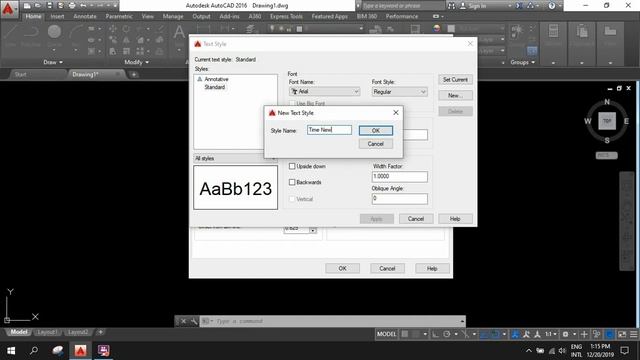Click the Undo arrow in quick access toolbar

click(x=83, y=6)
